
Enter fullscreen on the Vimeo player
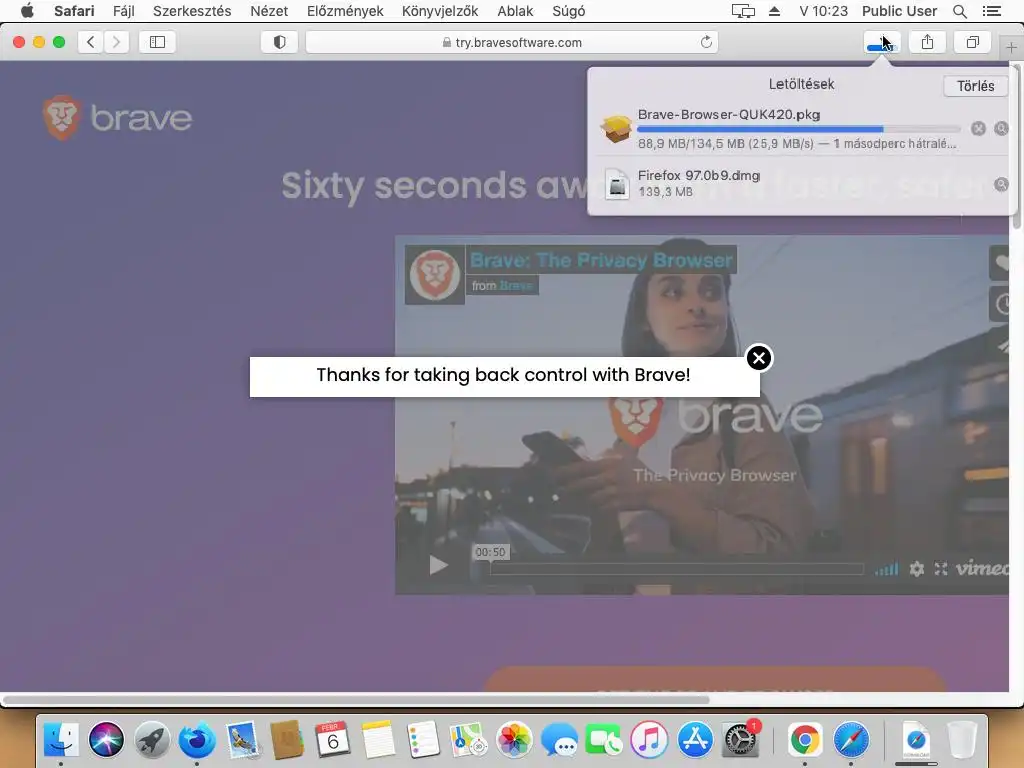(941, 569)
